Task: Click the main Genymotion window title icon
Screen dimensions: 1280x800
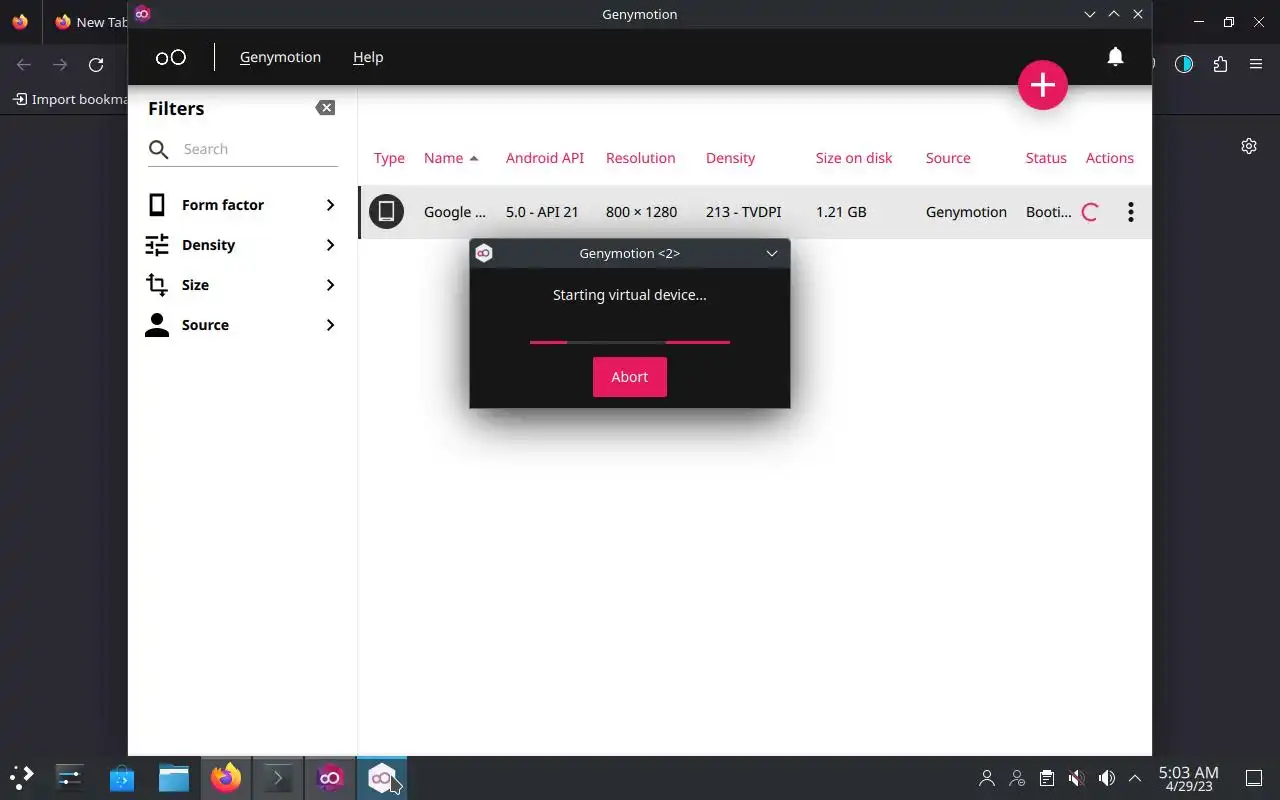Action: pos(142,13)
